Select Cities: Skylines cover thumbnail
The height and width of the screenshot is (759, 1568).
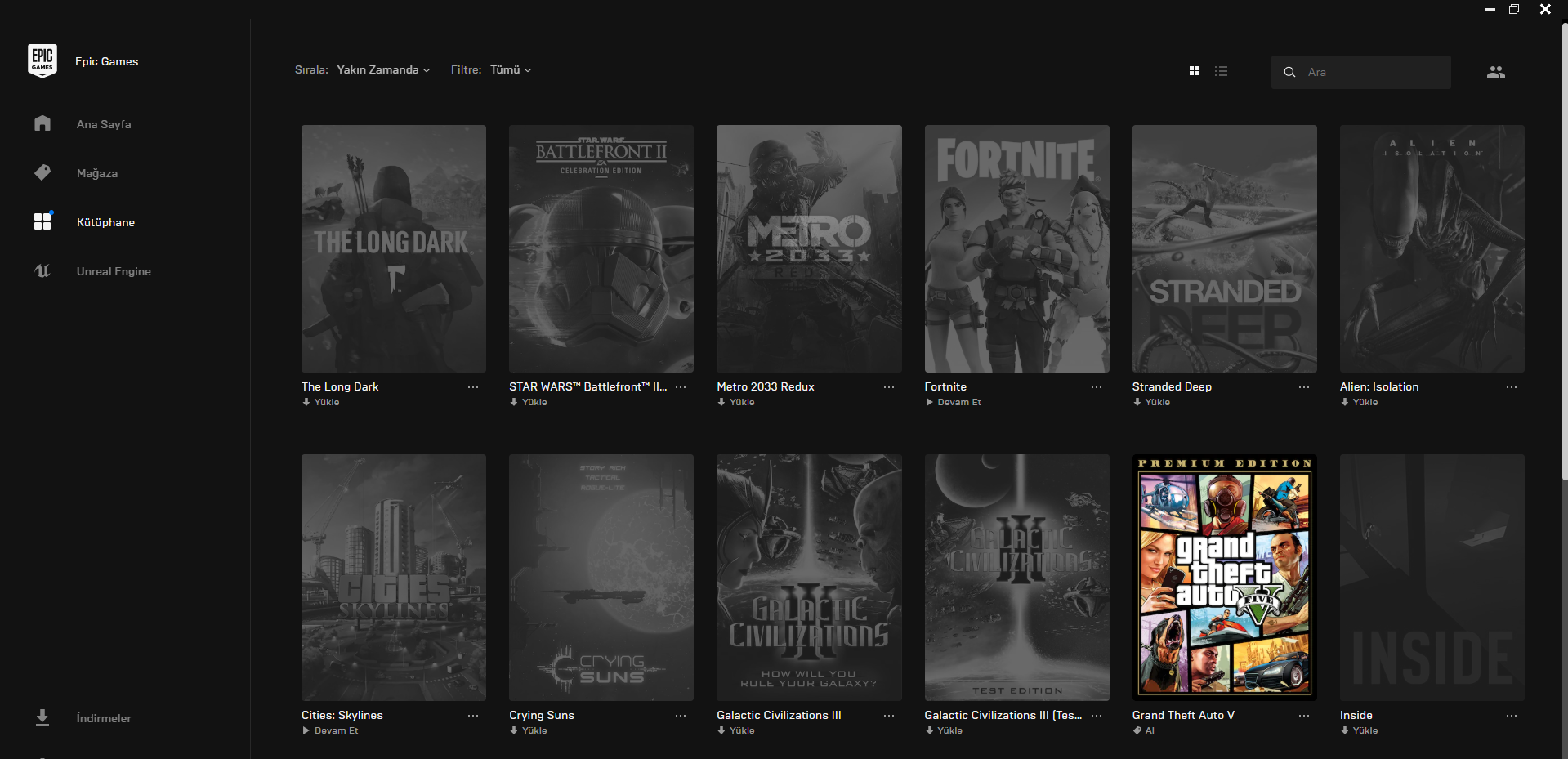pyautogui.click(x=394, y=578)
